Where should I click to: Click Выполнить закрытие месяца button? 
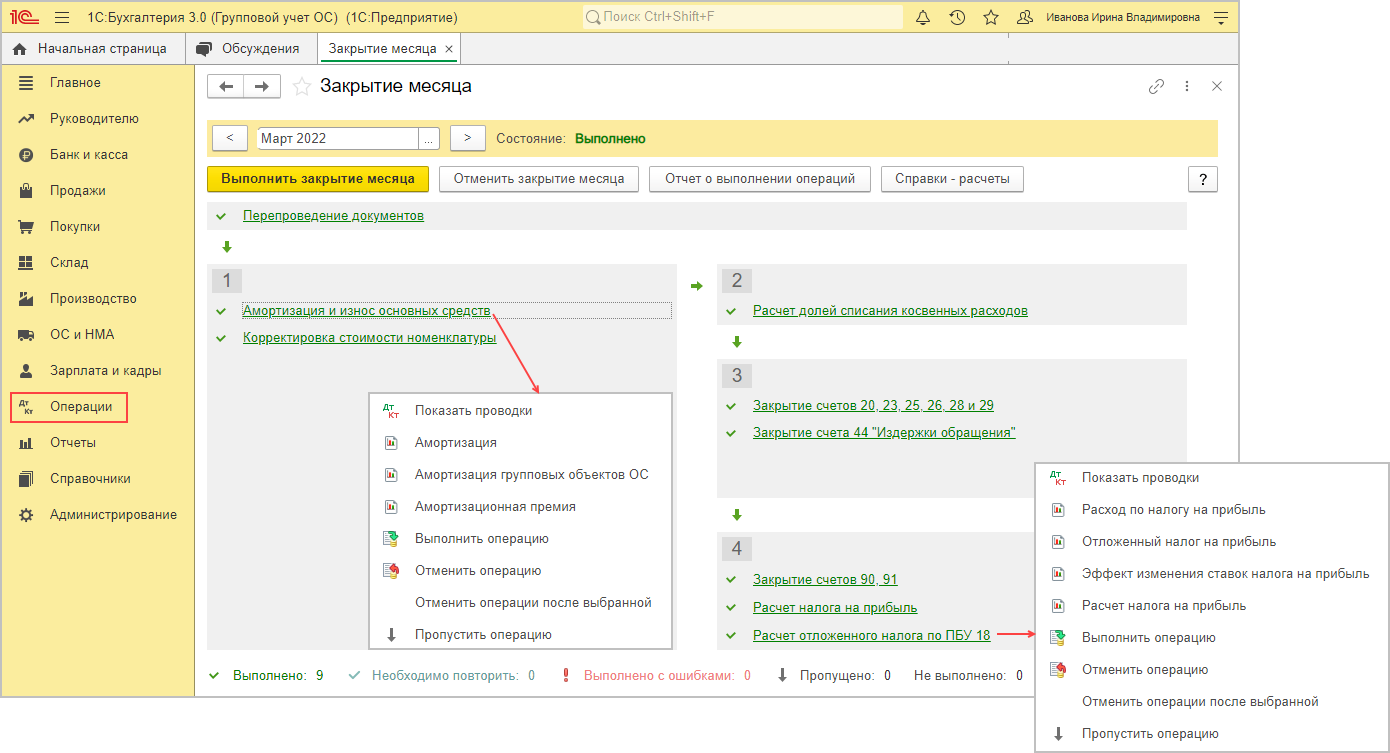318,179
